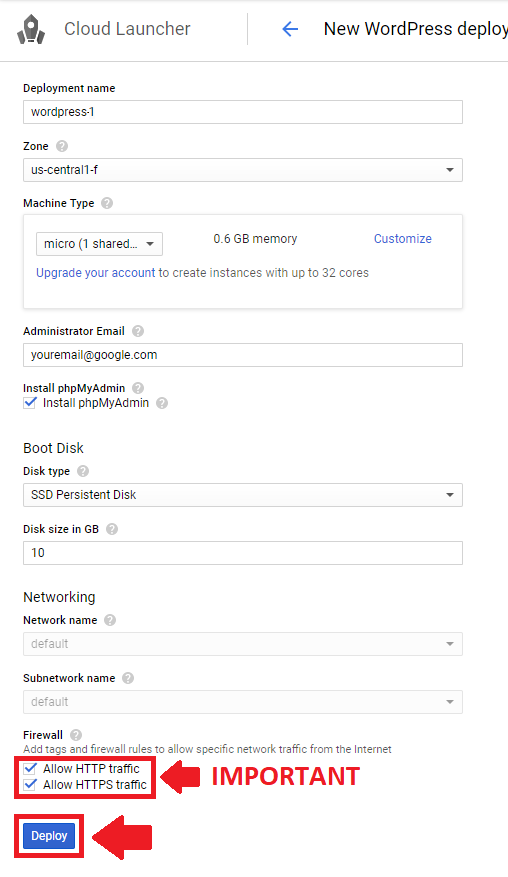Image resolution: width=508 pixels, height=877 pixels.
Task: Click the Deployment name field wordpress-1
Action: point(243,112)
